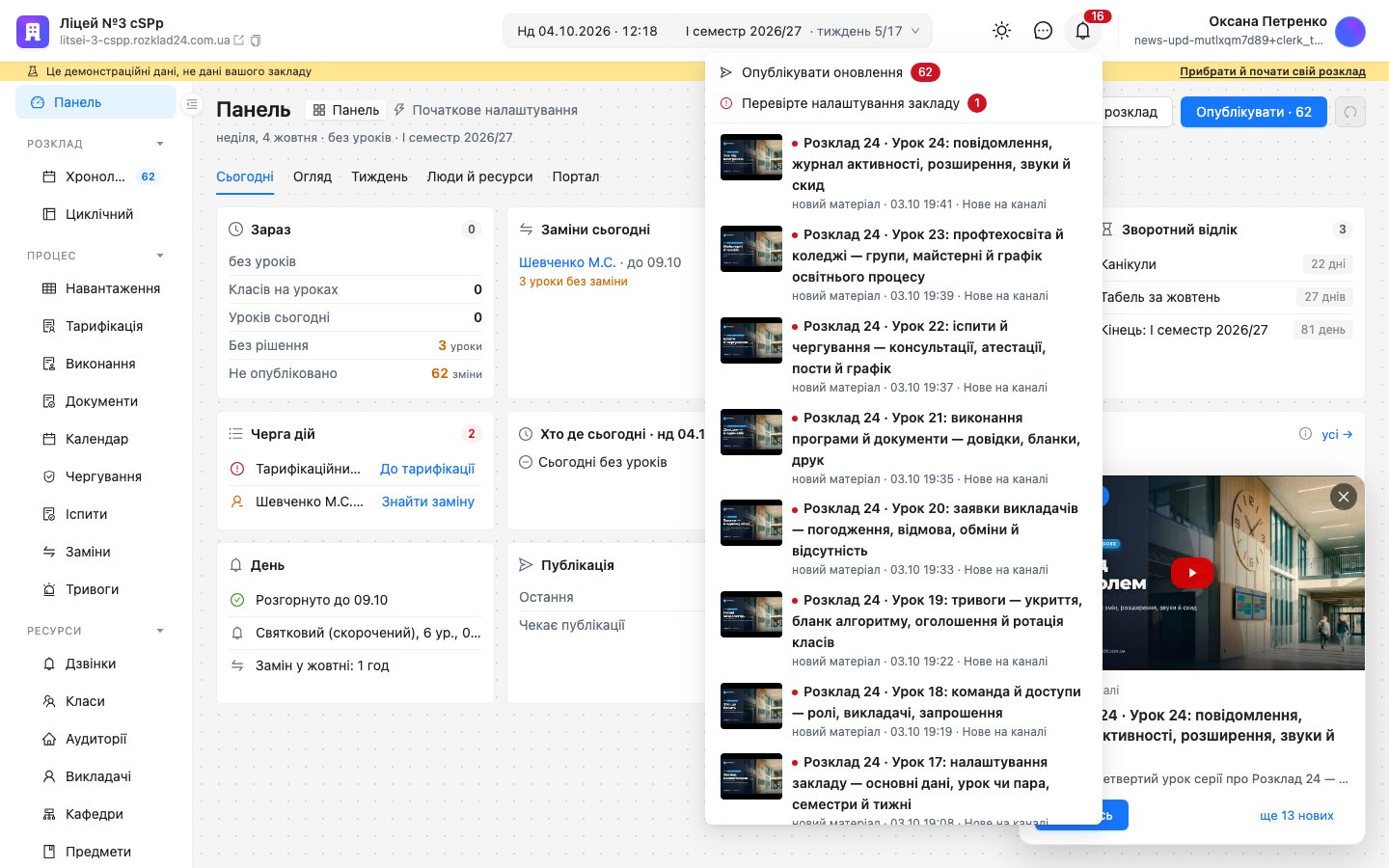Switch to the Портал tab

pos(576,176)
